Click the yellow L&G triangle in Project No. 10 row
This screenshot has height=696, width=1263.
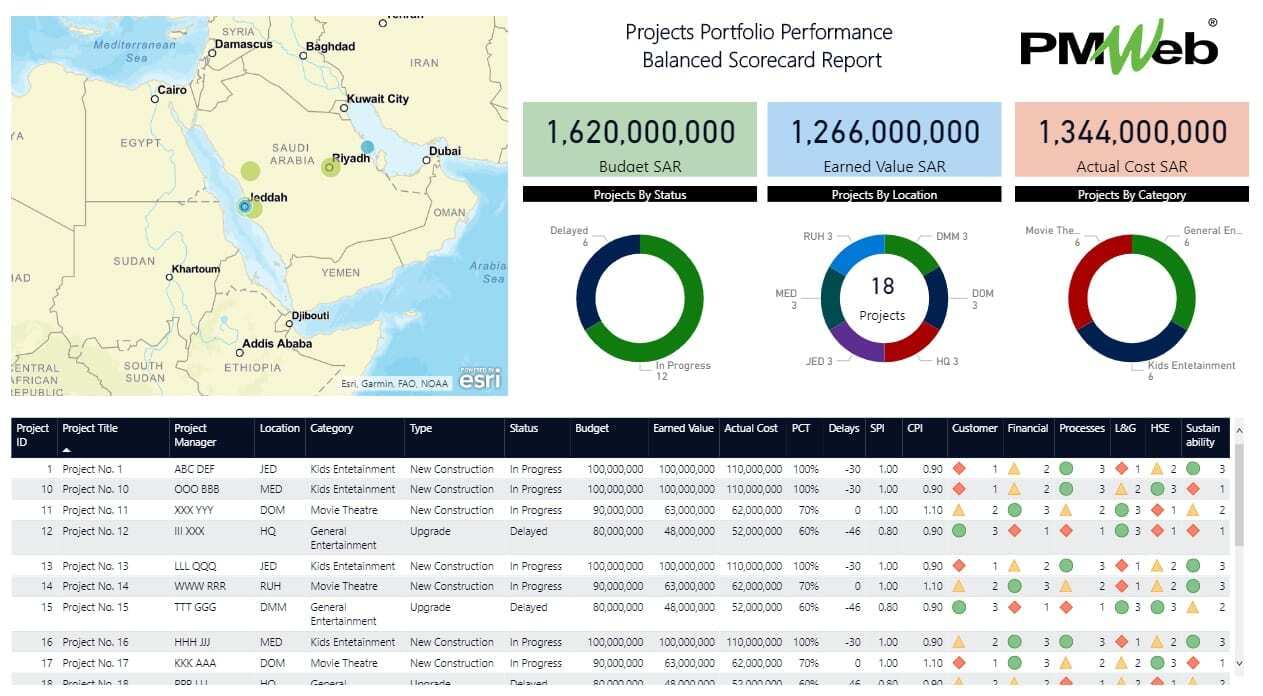(x=1120, y=489)
